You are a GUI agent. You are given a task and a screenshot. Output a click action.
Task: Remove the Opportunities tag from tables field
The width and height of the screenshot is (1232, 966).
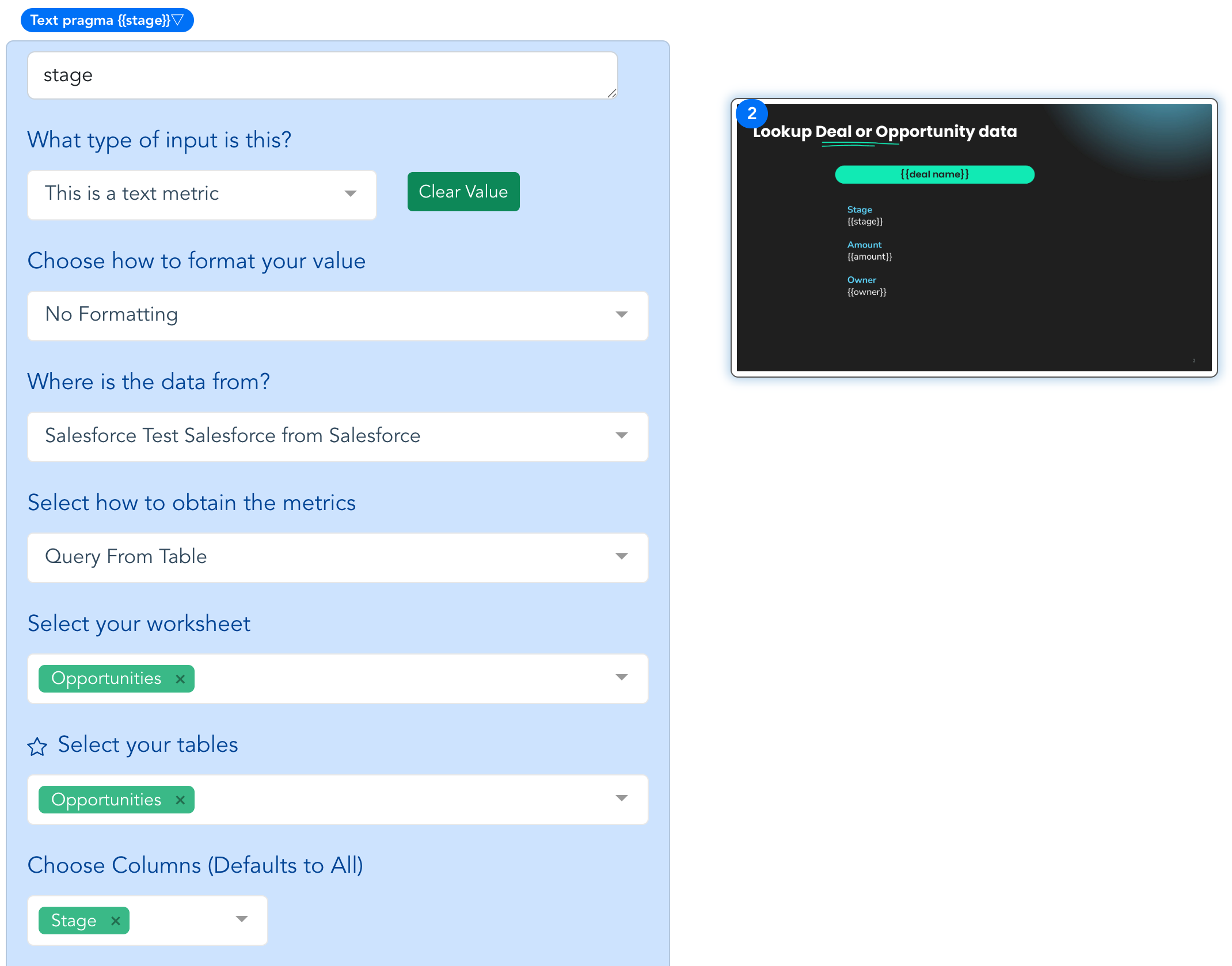click(180, 800)
